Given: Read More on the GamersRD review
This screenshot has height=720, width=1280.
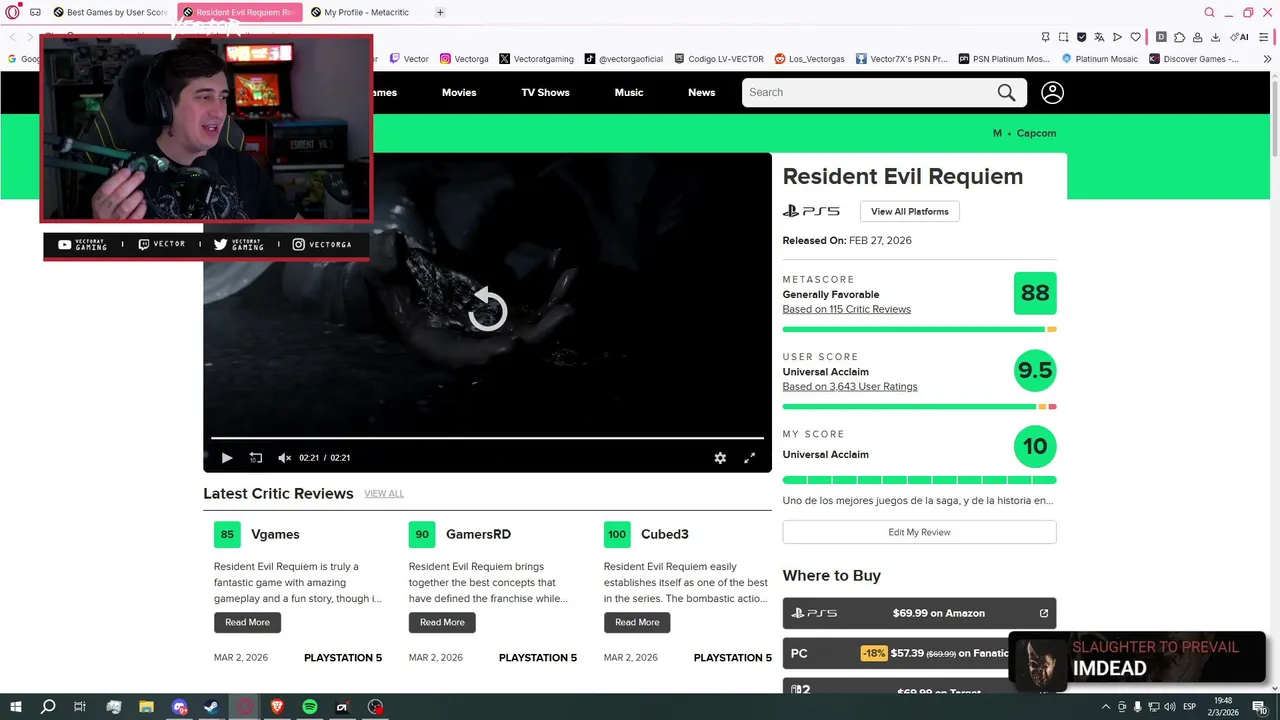Looking at the screenshot, I should tap(442, 622).
